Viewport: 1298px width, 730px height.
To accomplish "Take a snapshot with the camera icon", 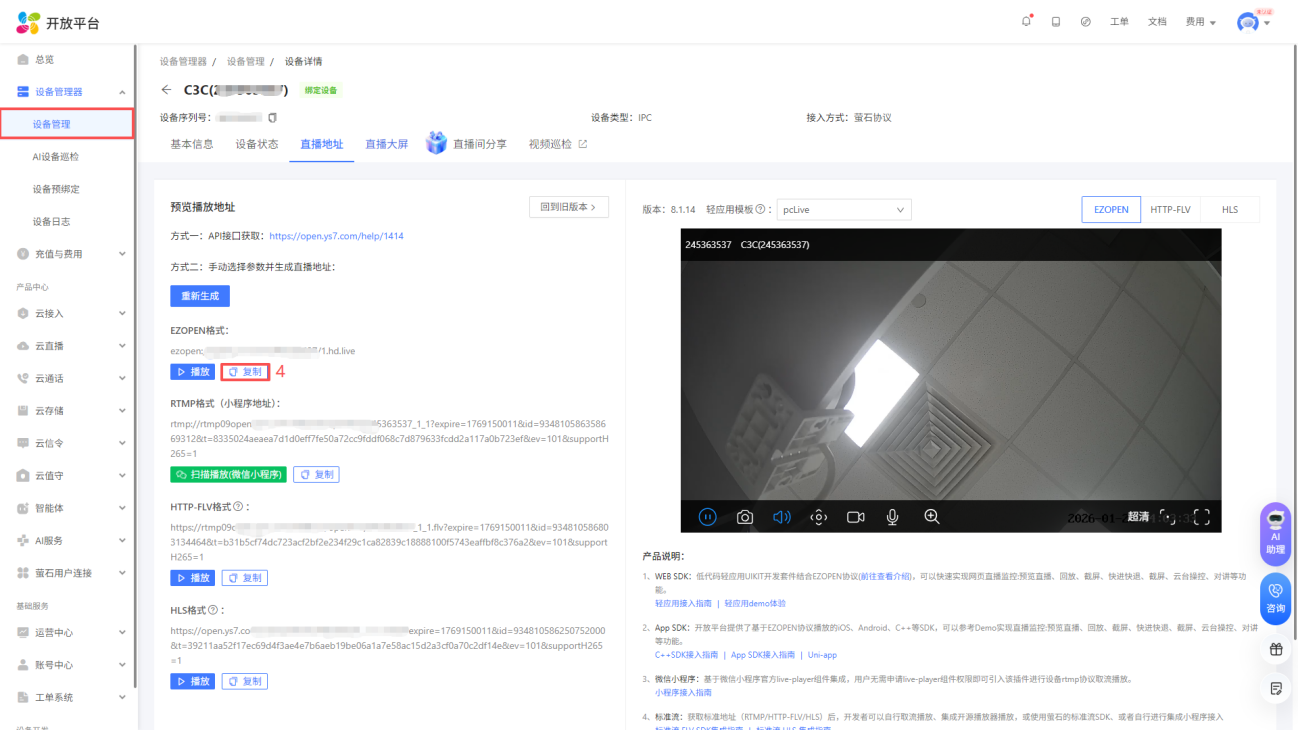I will (x=745, y=517).
